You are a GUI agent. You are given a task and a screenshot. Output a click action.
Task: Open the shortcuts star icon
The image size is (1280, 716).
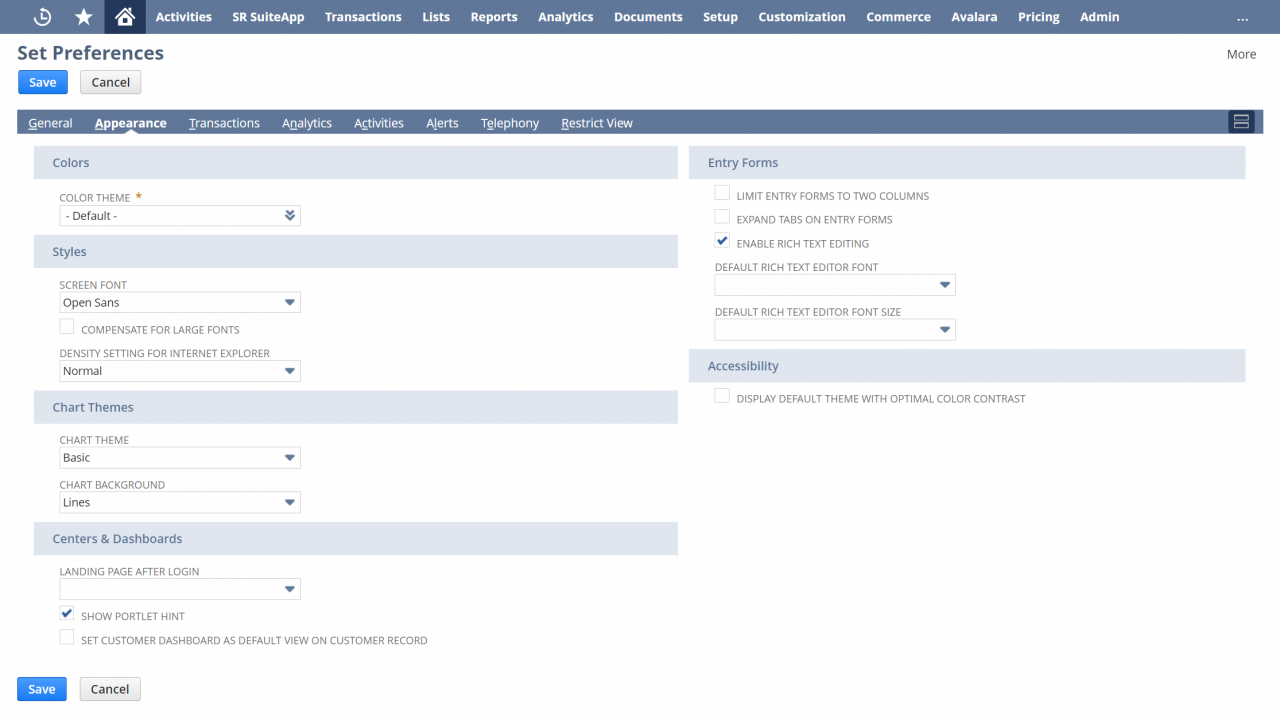click(83, 16)
